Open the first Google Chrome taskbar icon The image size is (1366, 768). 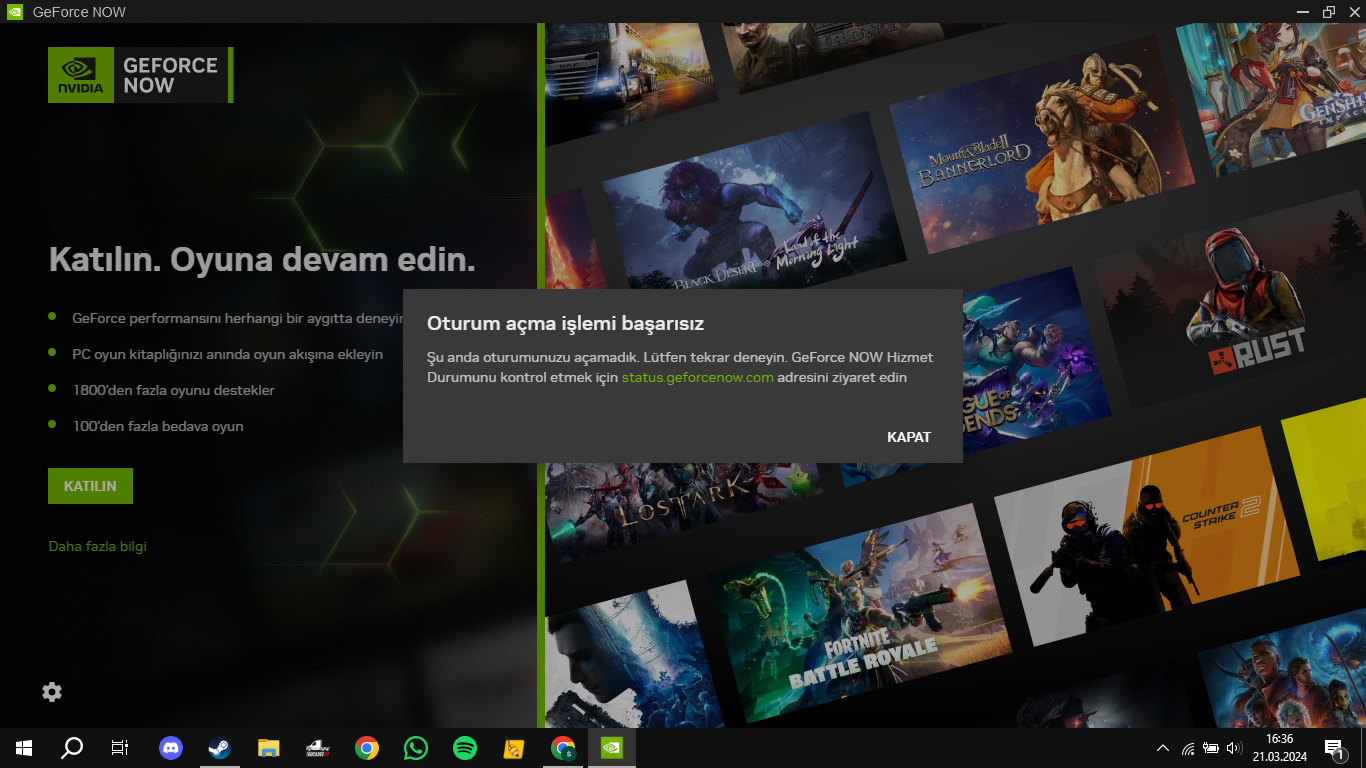[367, 748]
